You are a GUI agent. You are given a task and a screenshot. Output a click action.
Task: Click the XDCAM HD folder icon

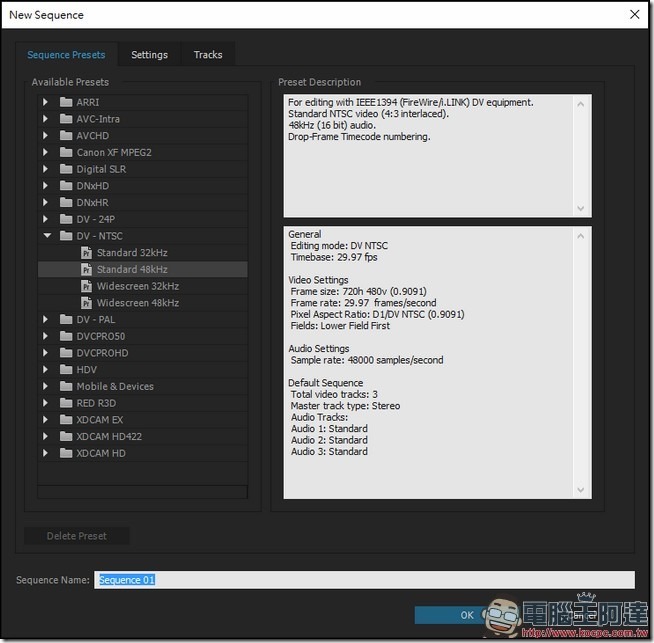tap(66, 453)
